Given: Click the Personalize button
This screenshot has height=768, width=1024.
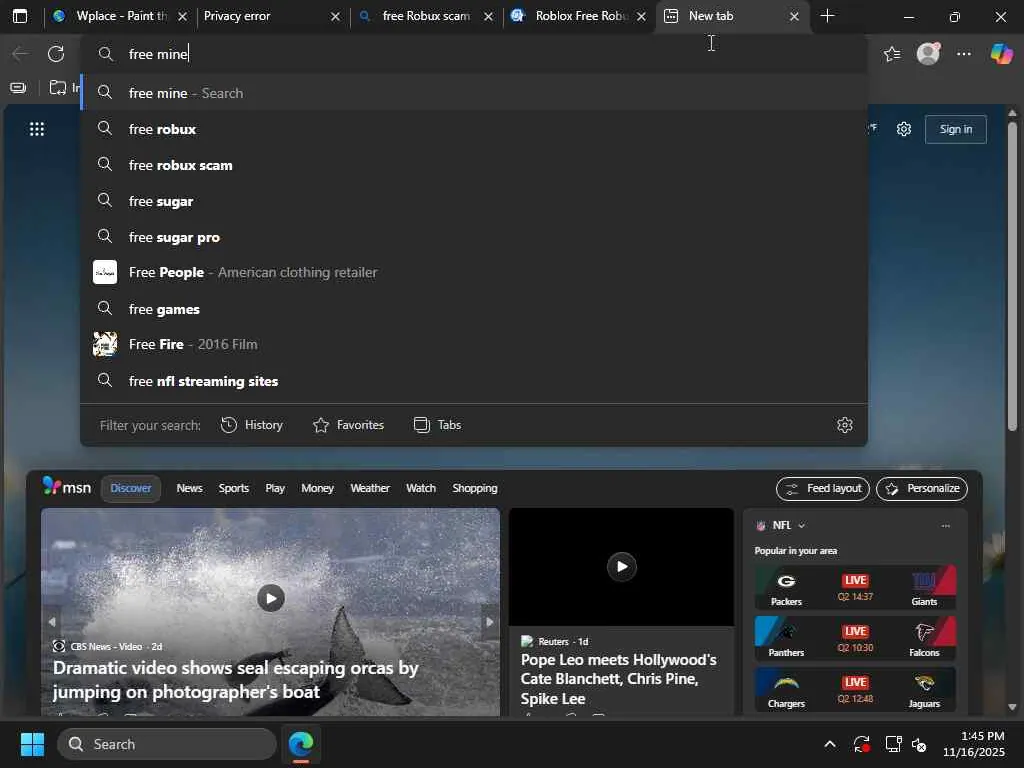Looking at the screenshot, I should click(921, 488).
